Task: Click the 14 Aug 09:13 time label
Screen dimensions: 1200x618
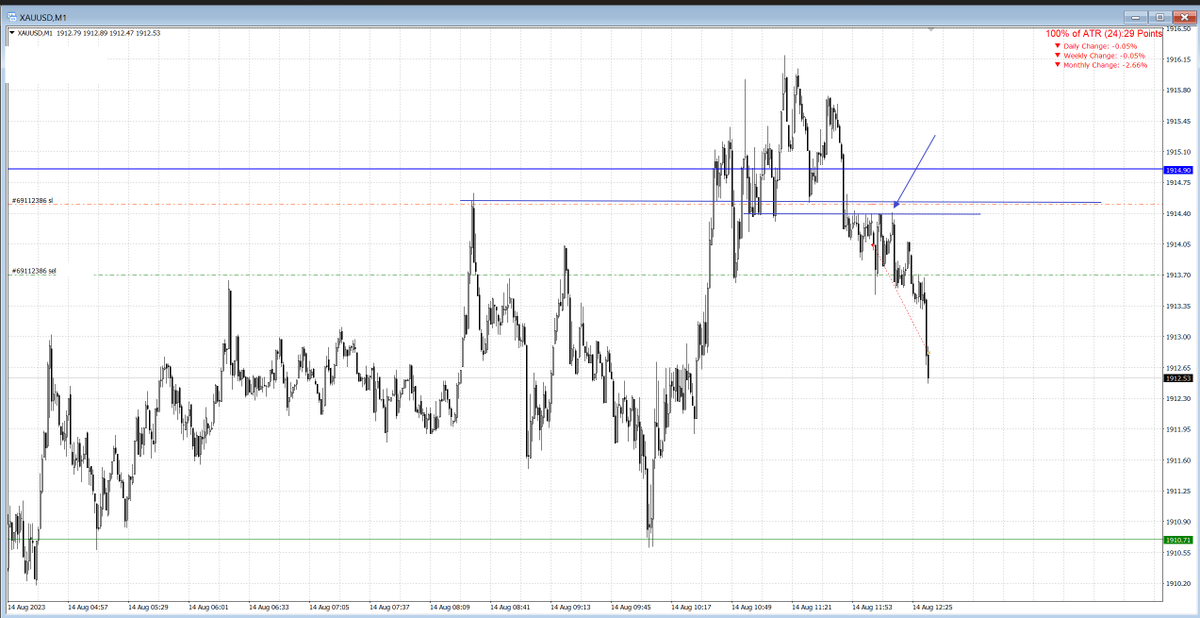Action: [x=570, y=606]
